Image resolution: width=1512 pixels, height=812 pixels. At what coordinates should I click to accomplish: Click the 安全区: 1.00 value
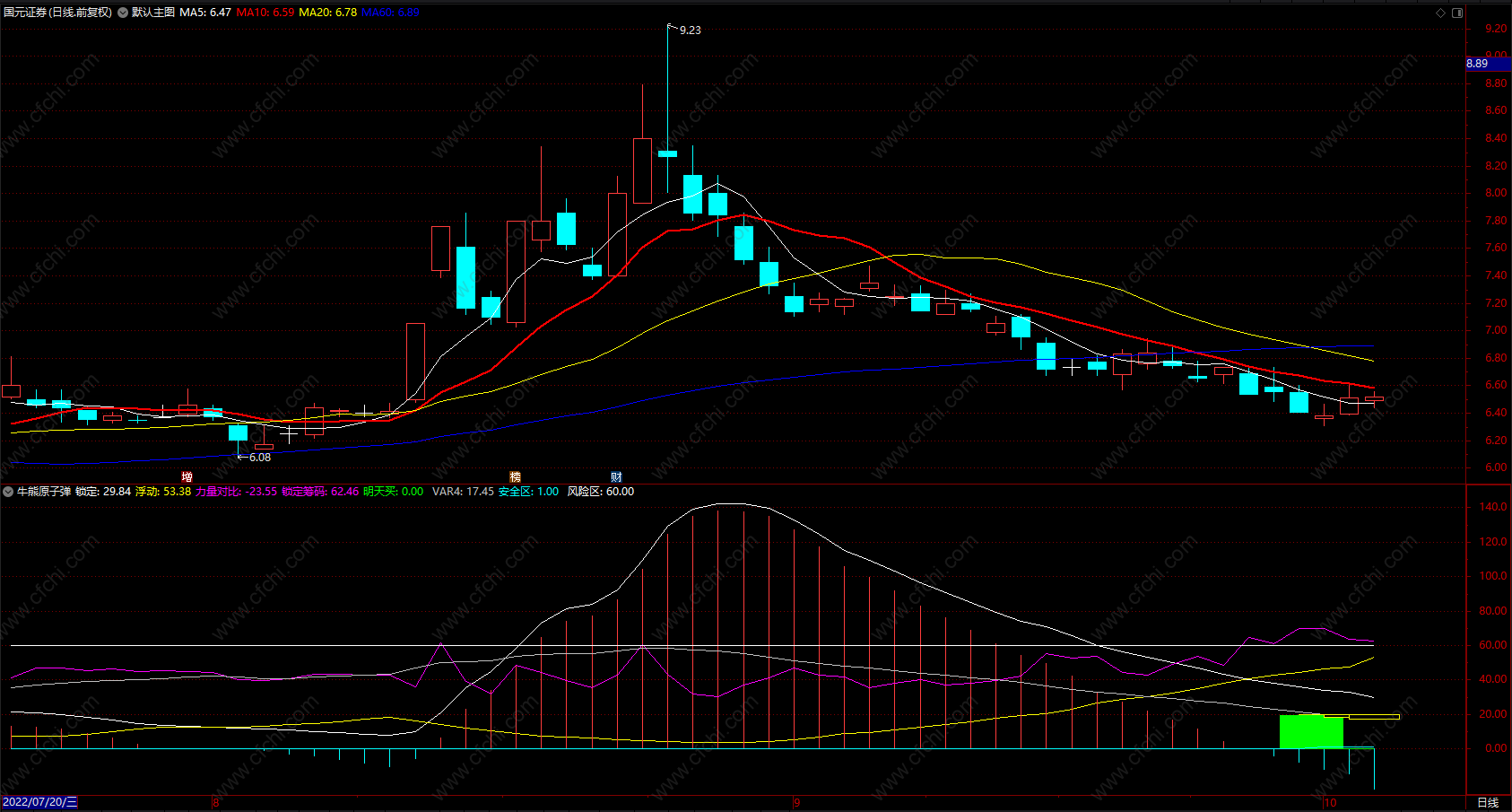(x=528, y=492)
